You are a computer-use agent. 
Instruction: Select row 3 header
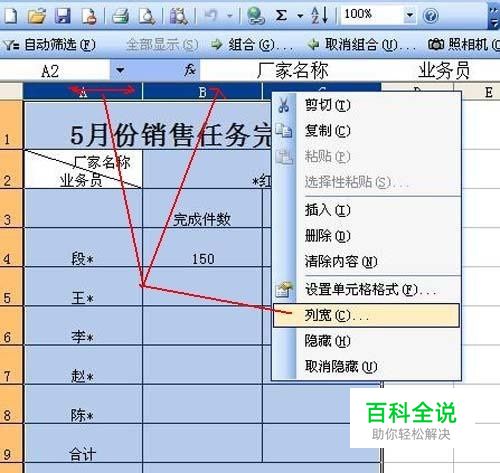click(11, 209)
